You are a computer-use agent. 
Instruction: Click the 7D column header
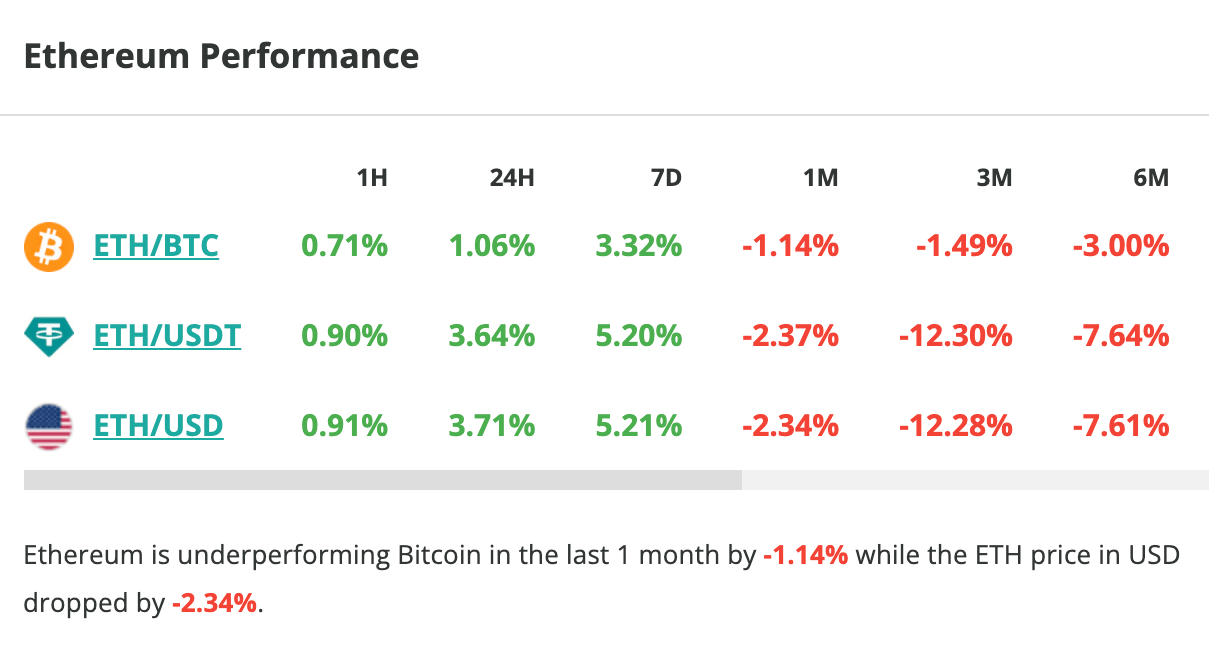[665, 179]
